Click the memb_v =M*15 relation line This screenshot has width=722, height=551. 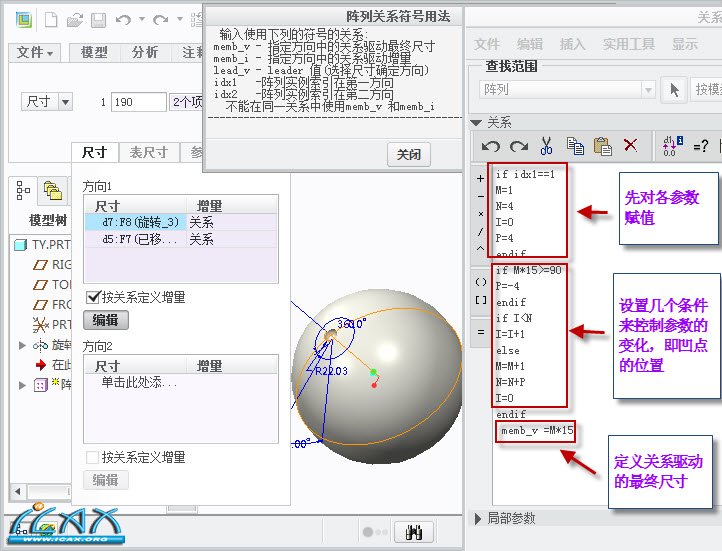pyautogui.click(x=536, y=431)
